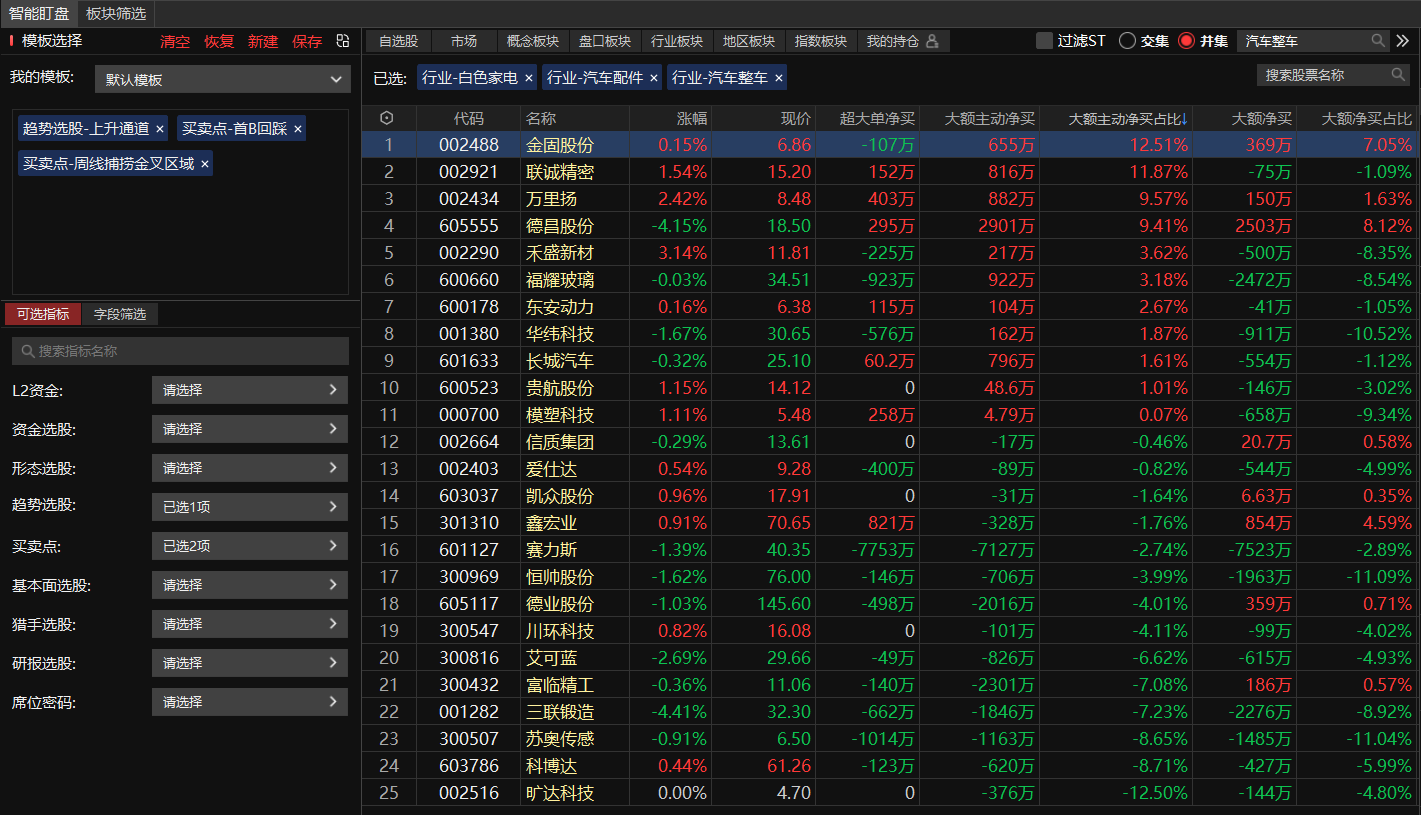Open the 市场 tab
Screen dimensions: 1421x815
[464, 41]
